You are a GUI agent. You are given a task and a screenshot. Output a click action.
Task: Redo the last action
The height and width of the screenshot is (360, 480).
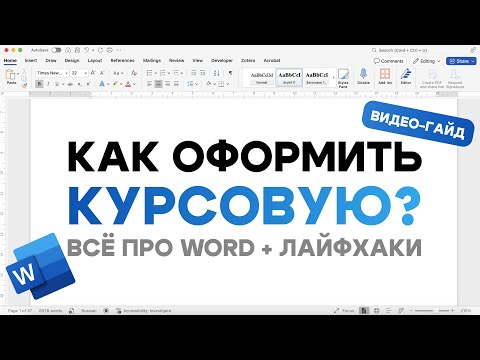[100, 50]
